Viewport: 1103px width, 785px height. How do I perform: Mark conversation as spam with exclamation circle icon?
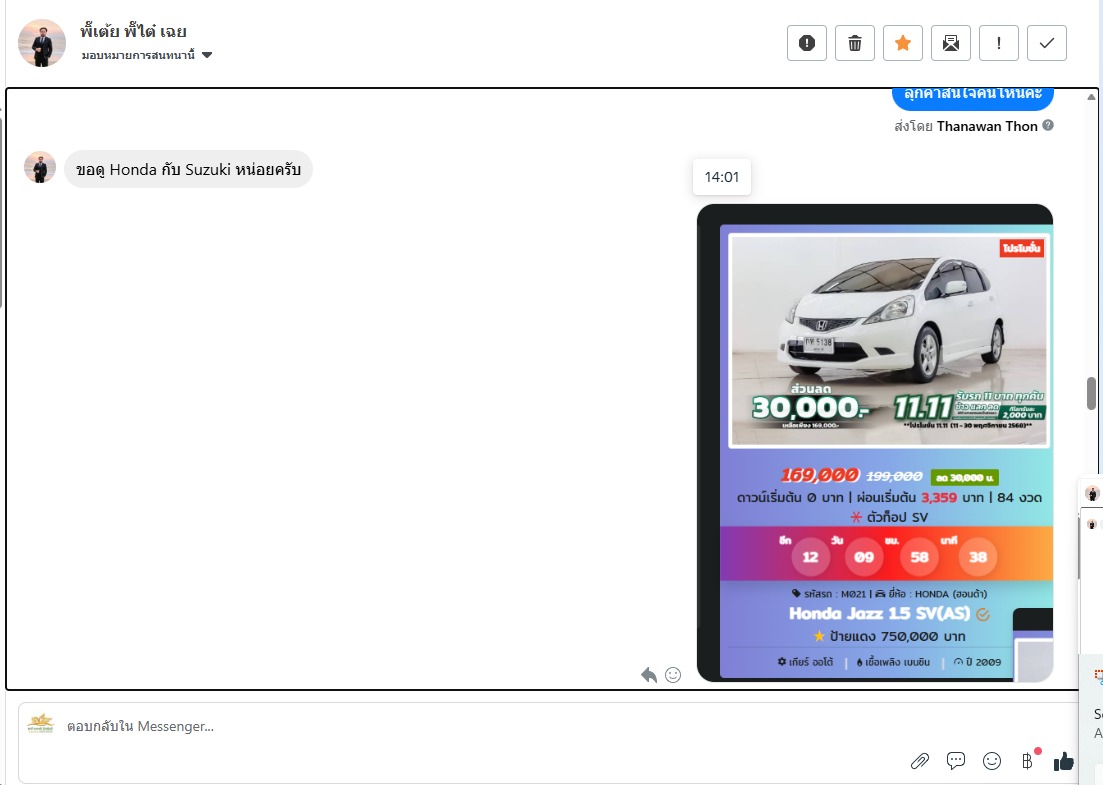[x=807, y=43]
